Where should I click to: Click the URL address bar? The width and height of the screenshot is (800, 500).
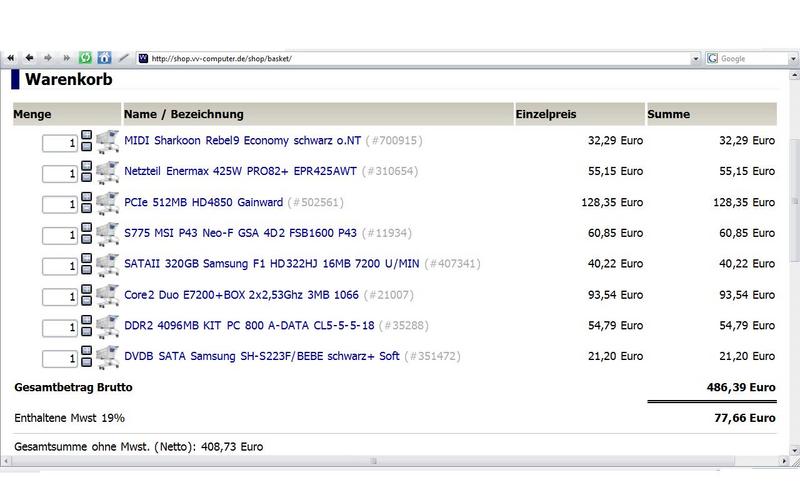pos(418,59)
